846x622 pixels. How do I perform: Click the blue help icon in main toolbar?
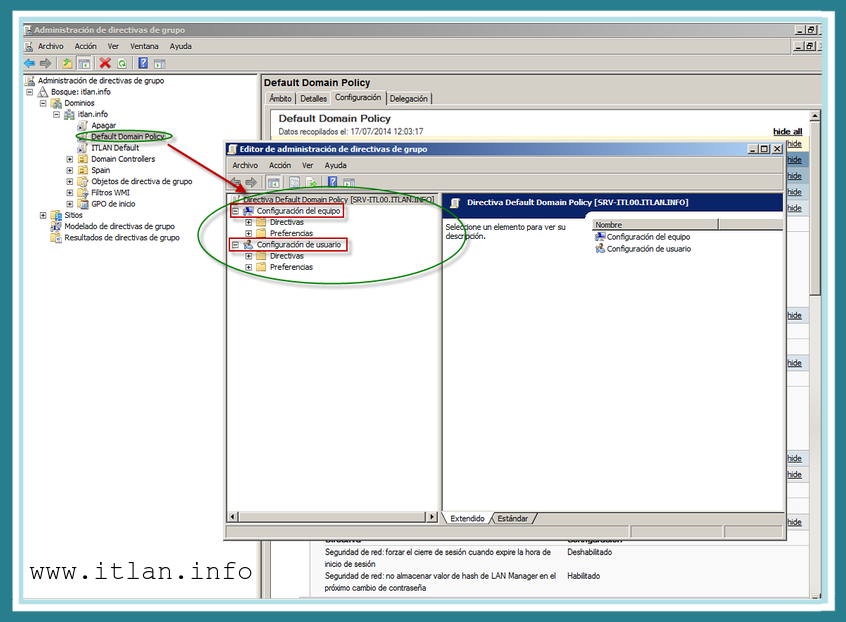[x=143, y=63]
